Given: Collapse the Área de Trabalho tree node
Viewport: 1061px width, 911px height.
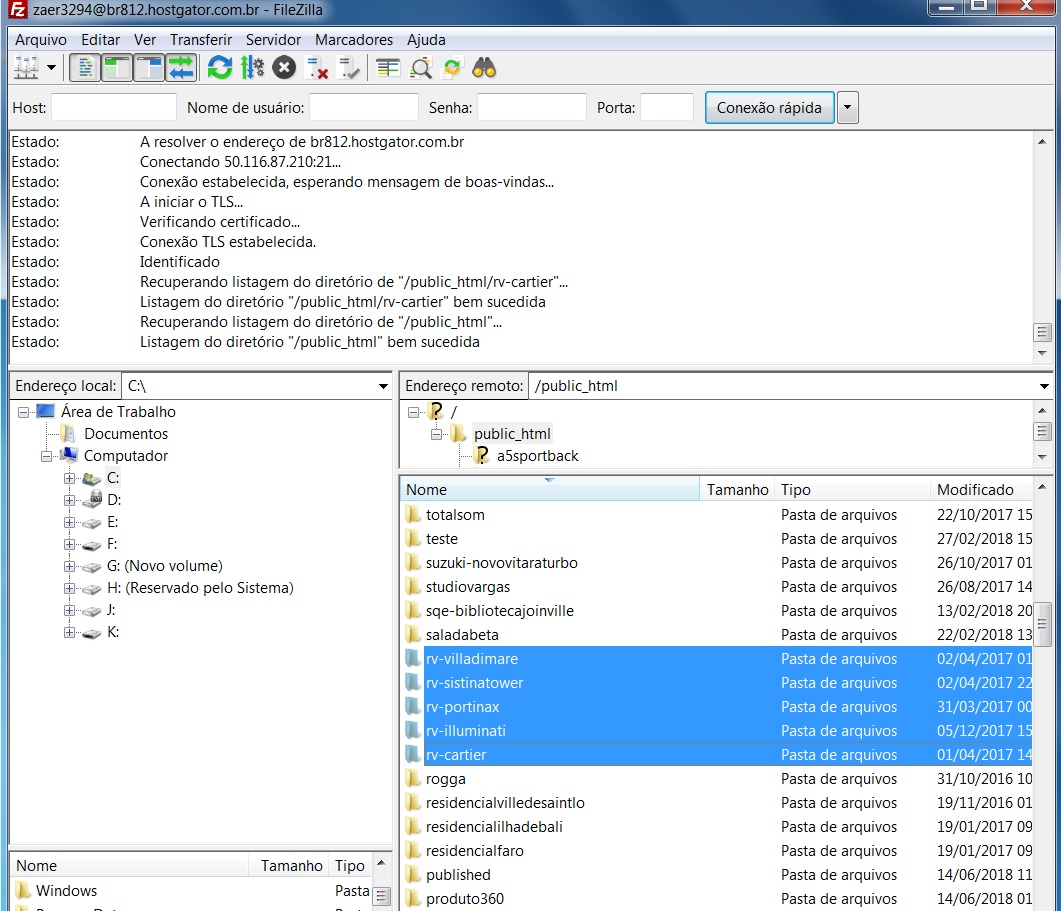Looking at the screenshot, I should point(24,412).
